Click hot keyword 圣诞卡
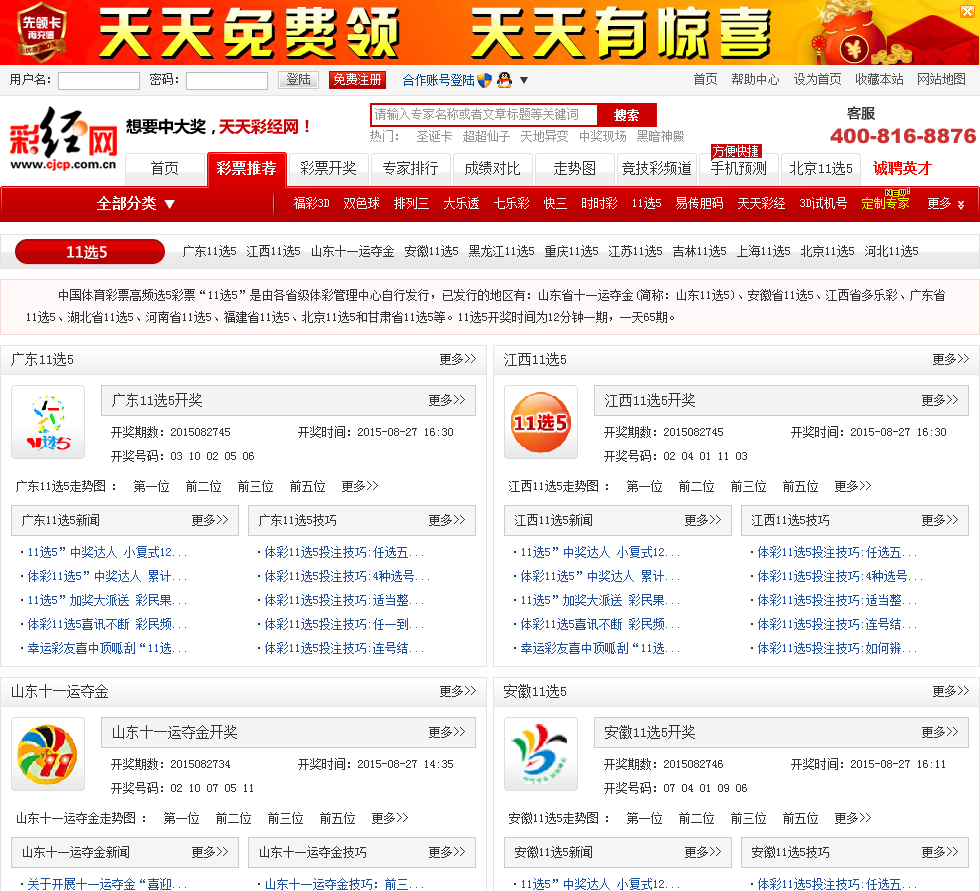Viewport: 980px width, 891px height. click(x=434, y=136)
